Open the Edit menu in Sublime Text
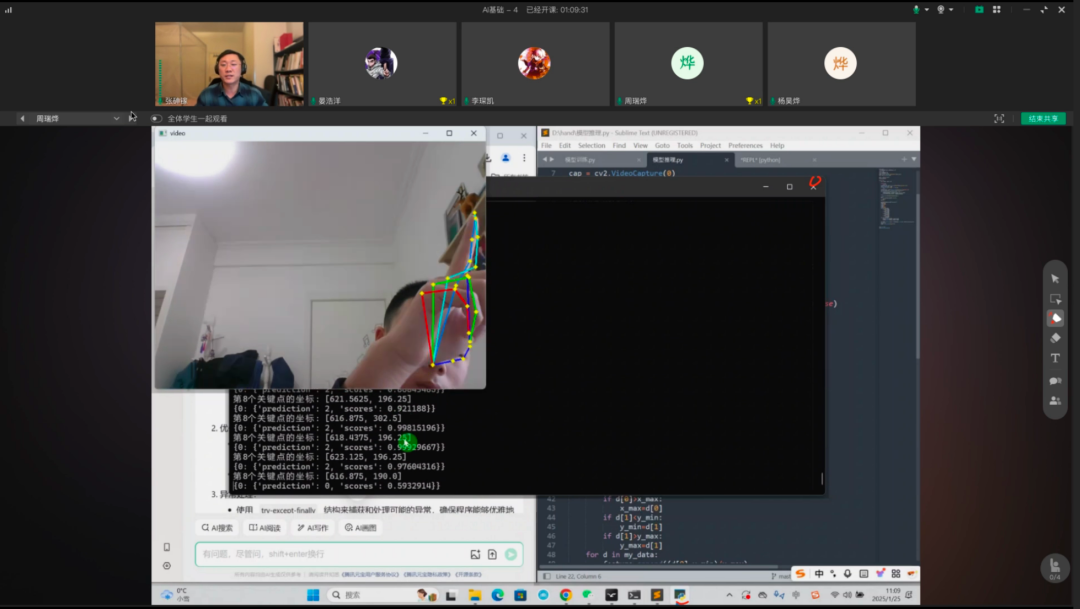1080x609 pixels. (x=565, y=145)
